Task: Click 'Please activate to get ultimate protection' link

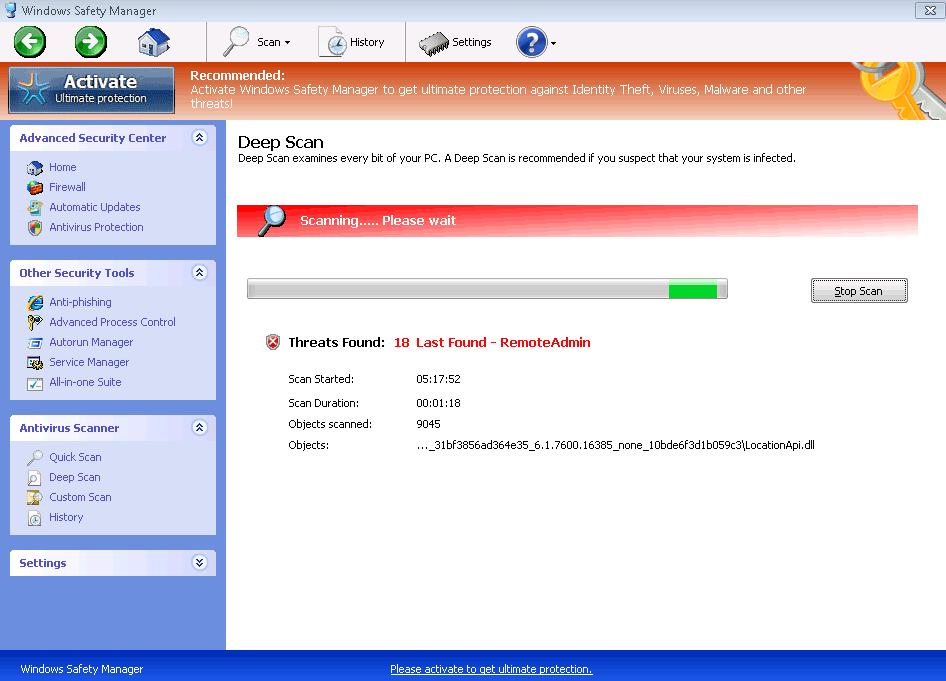Action: click(491, 669)
